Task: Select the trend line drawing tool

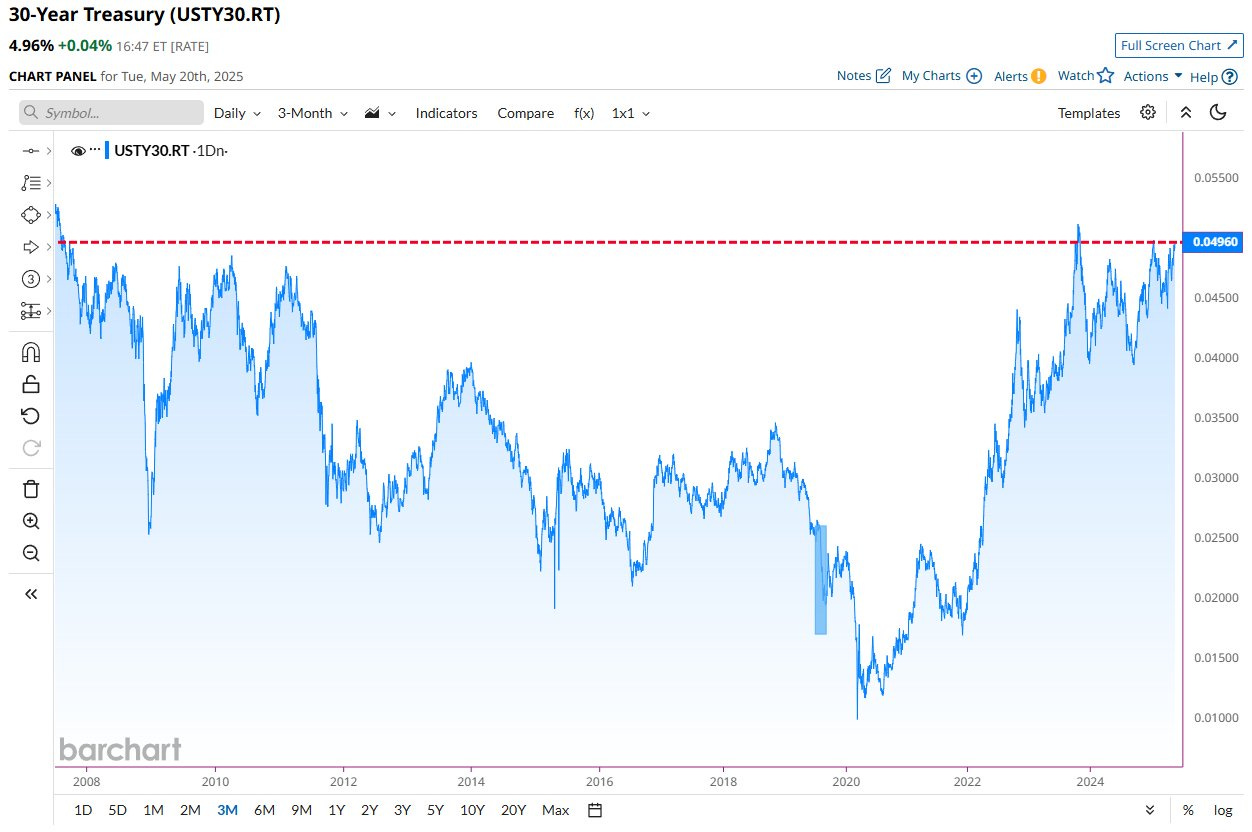Action: click(x=30, y=150)
